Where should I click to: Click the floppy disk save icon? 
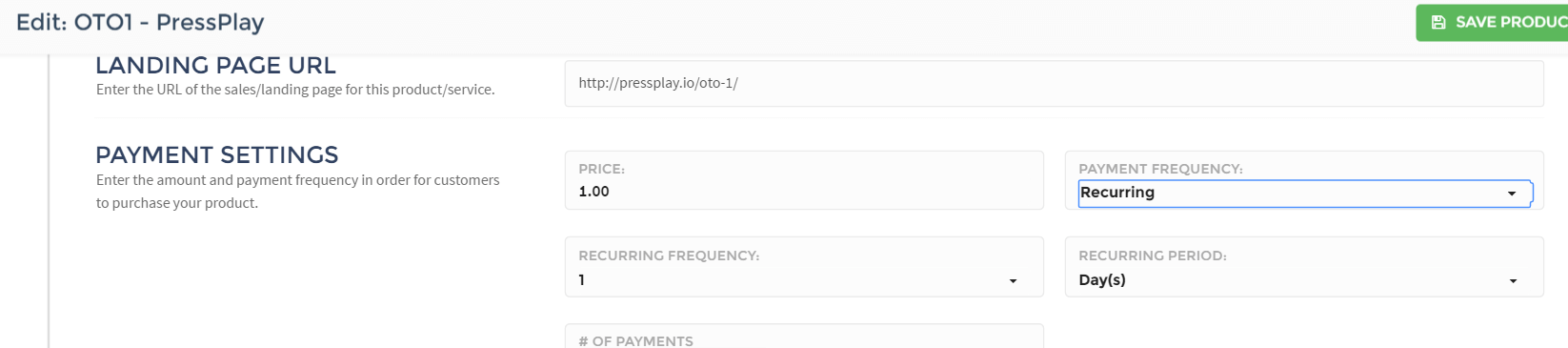(1438, 22)
